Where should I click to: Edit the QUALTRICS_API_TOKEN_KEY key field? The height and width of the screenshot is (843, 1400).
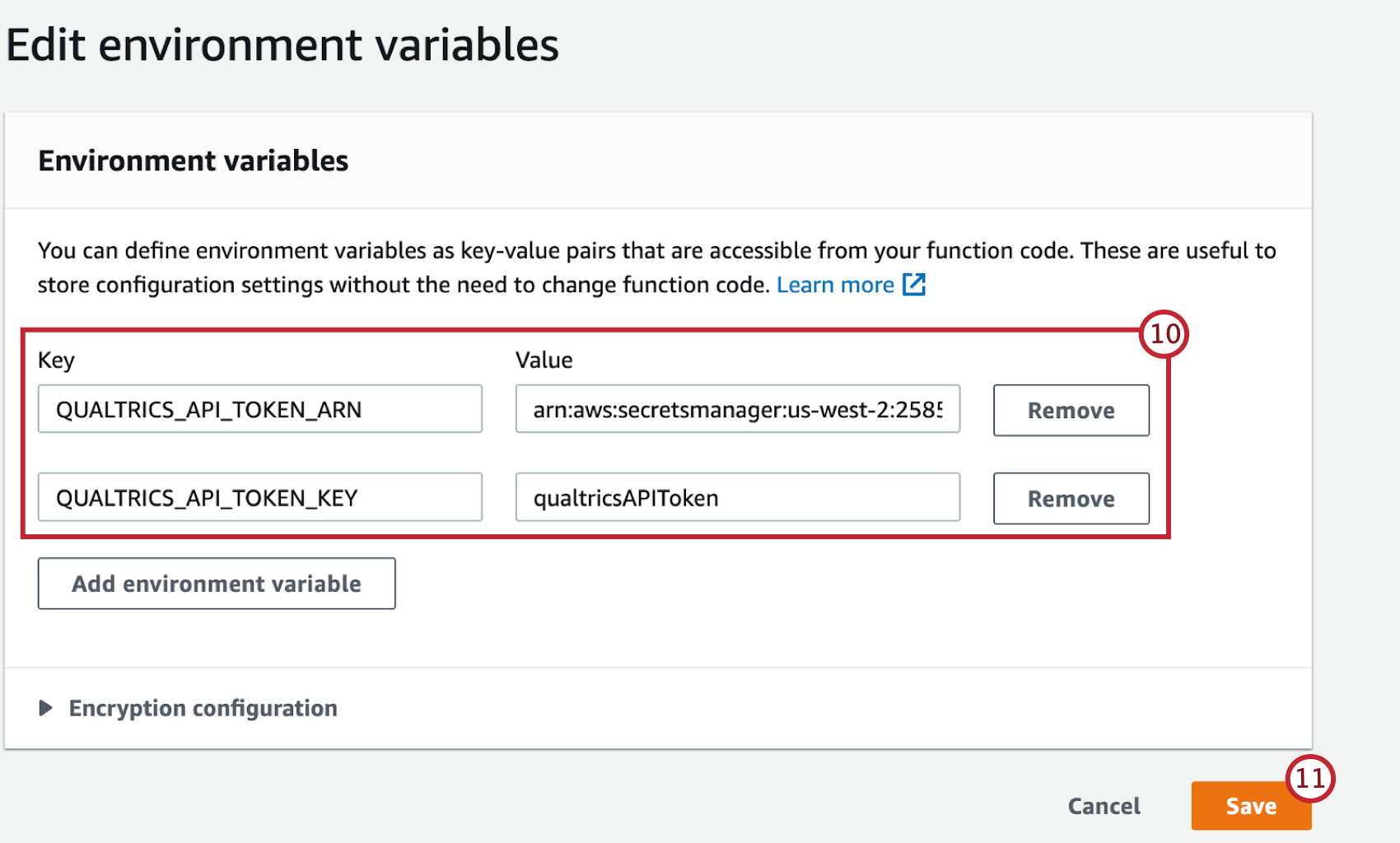tap(259, 497)
